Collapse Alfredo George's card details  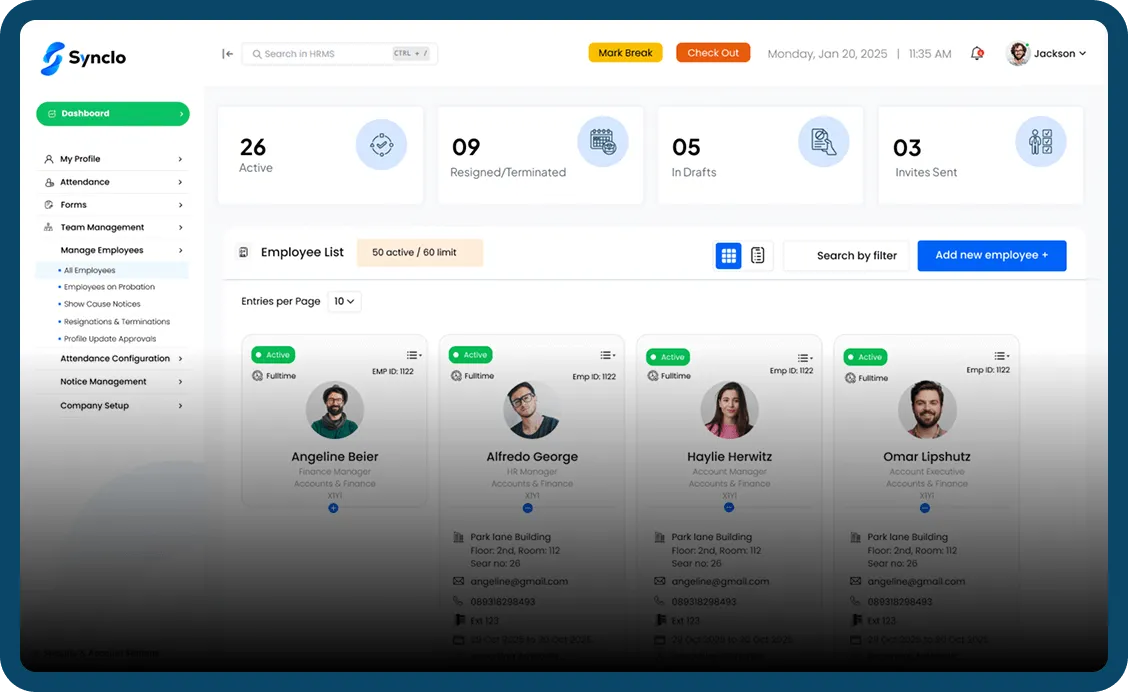click(x=532, y=508)
